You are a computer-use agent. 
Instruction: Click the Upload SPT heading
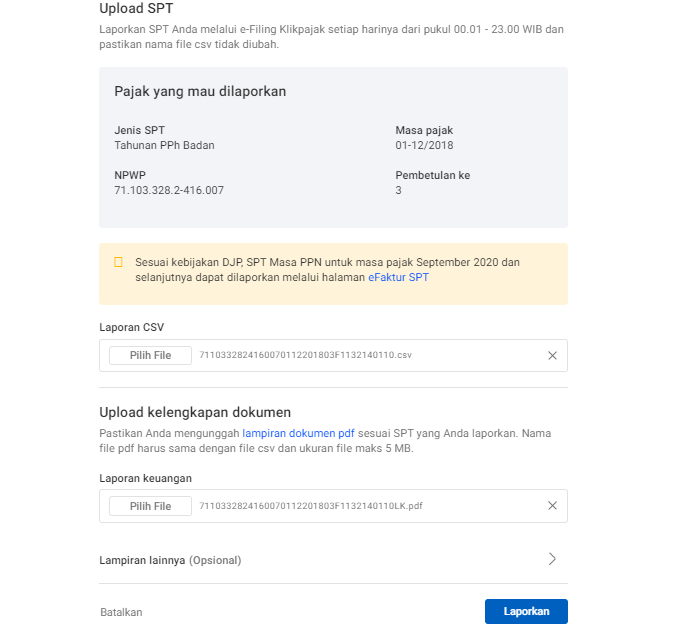(136, 9)
